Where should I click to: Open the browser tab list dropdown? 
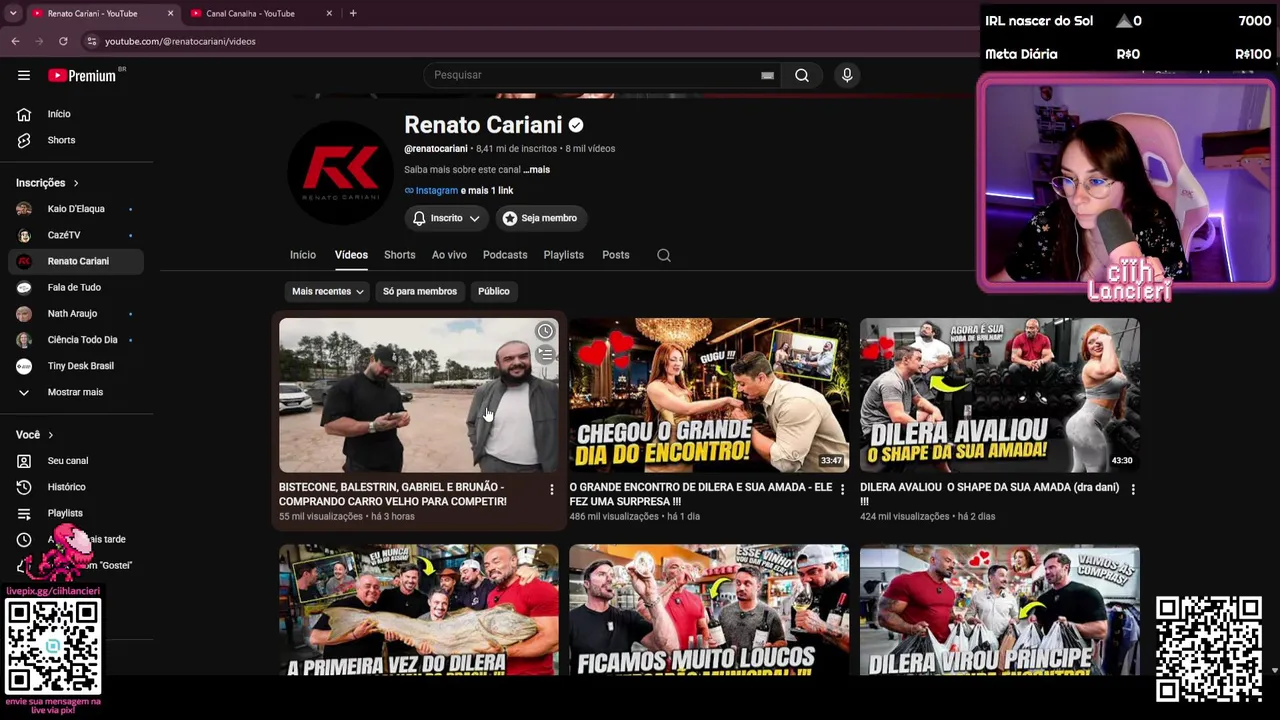(x=13, y=13)
